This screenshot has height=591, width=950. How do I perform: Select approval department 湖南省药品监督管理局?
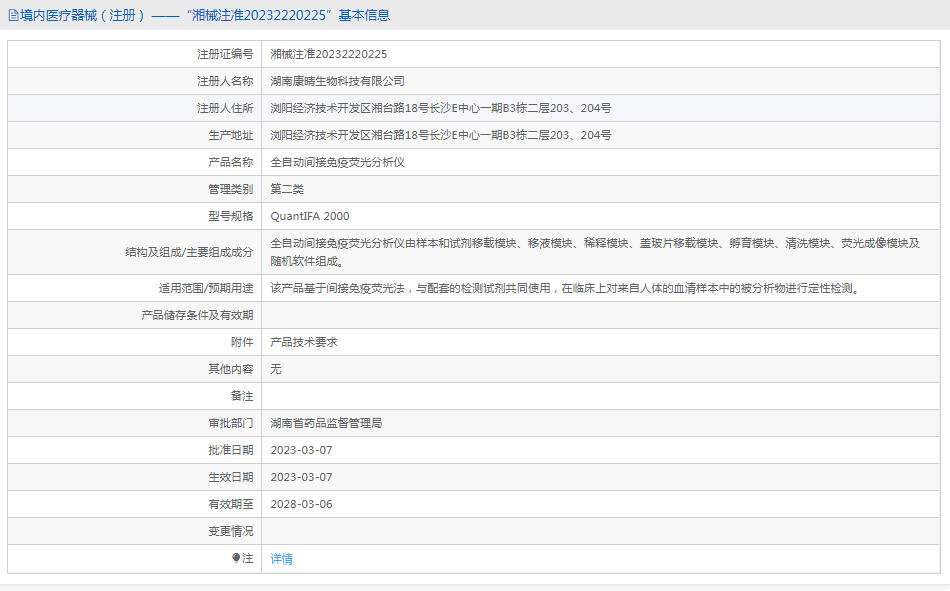[x=326, y=423]
